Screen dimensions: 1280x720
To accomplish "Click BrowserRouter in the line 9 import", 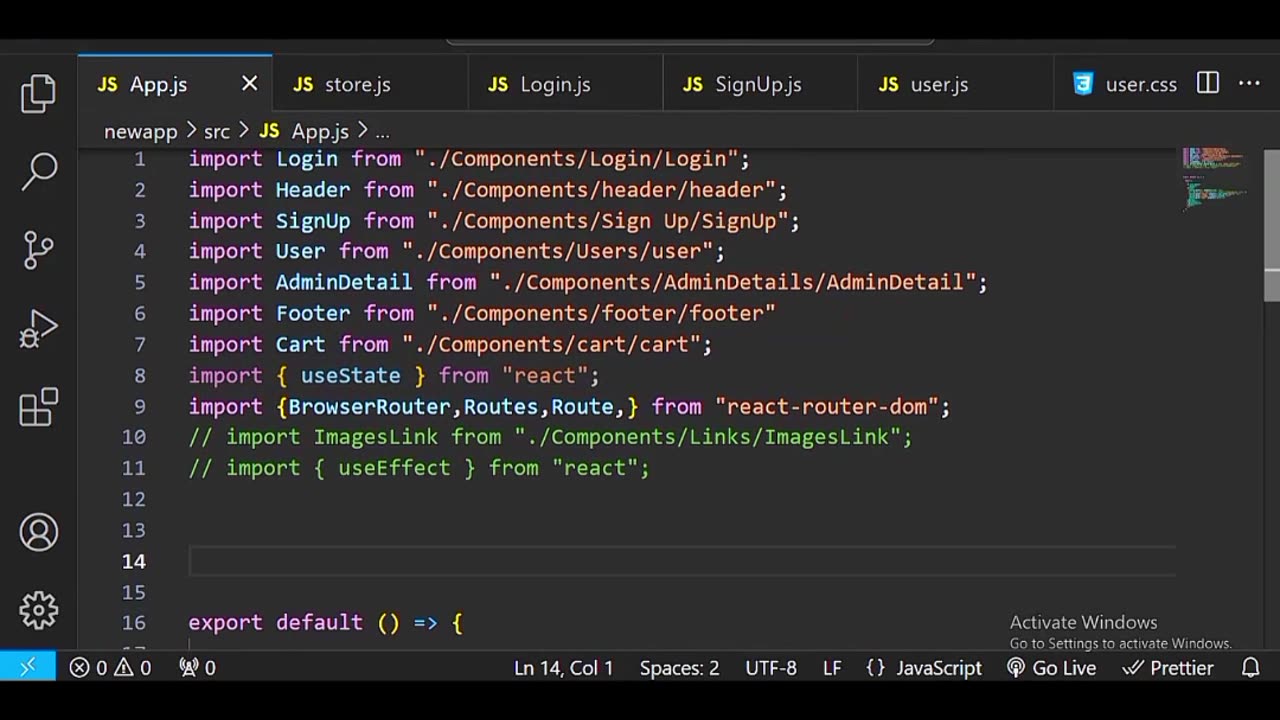I will tap(369, 407).
